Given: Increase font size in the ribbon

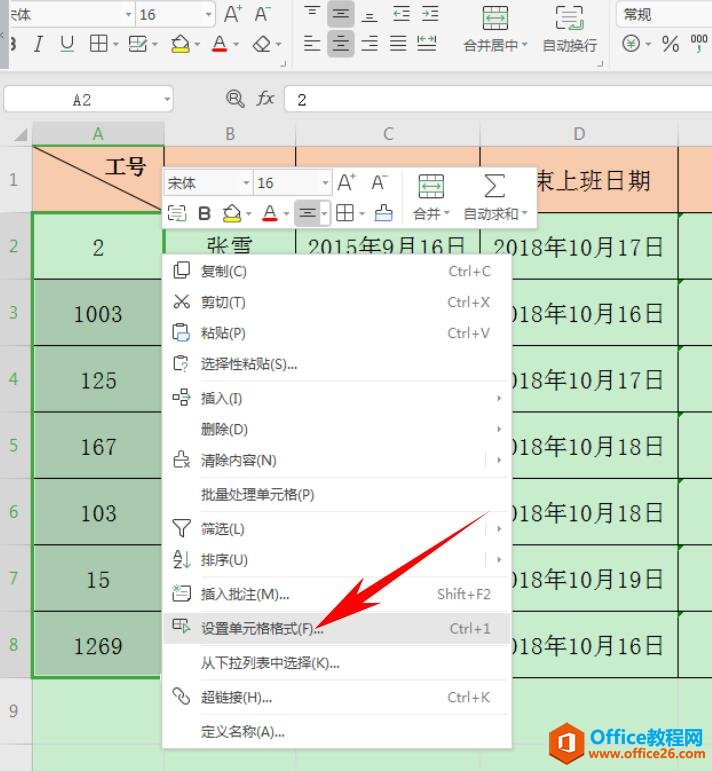Looking at the screenshot, I should pos(233,14).
